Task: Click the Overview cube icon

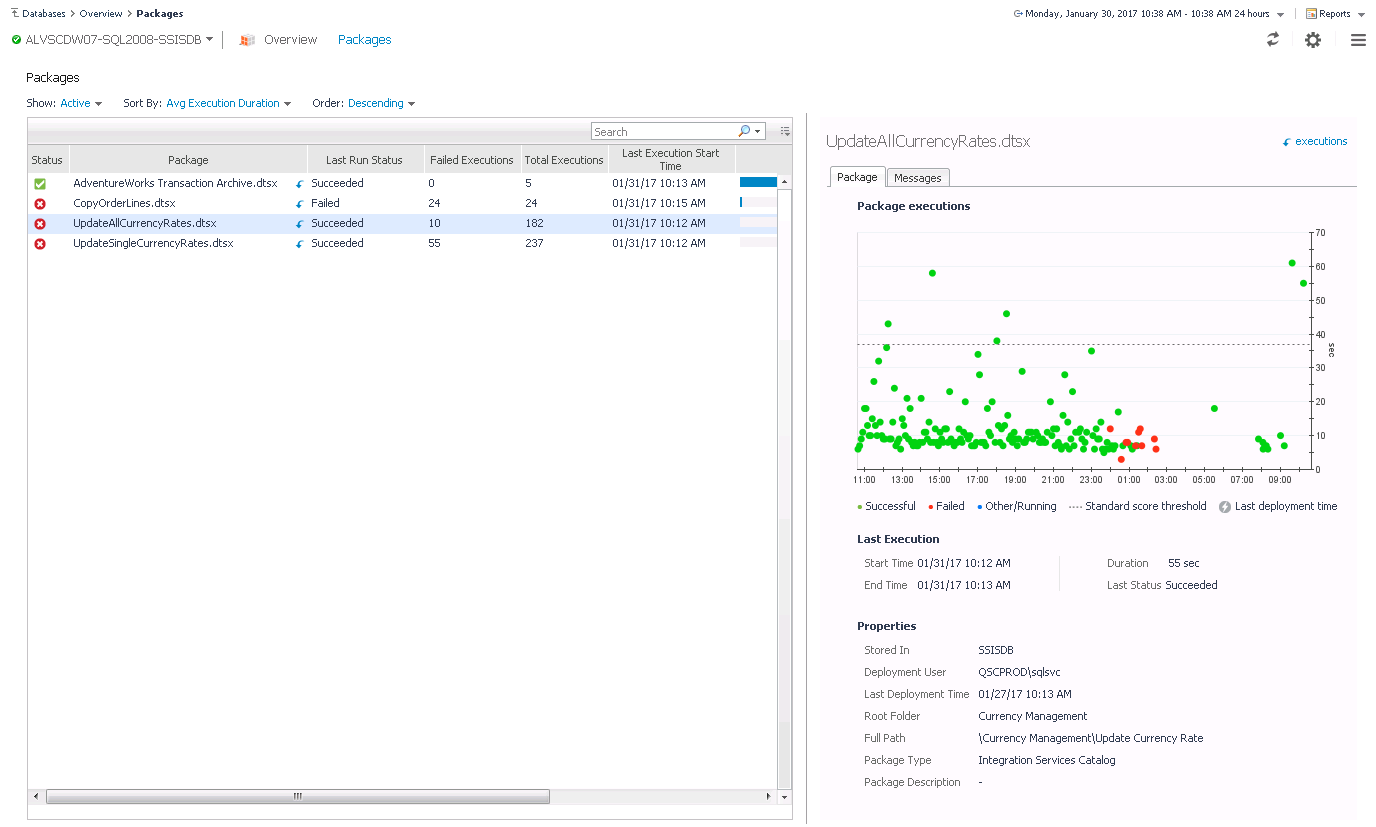Action: click(x=247, y=40)
